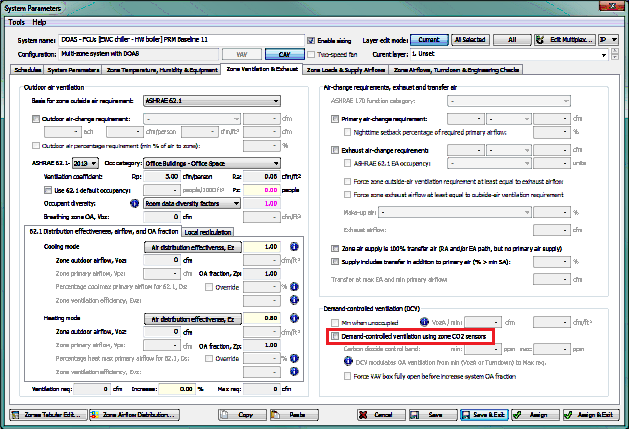Click Save & Exit disk icon button
The width and height of the screenshot is (630, 429).
[x=491, y=413]
